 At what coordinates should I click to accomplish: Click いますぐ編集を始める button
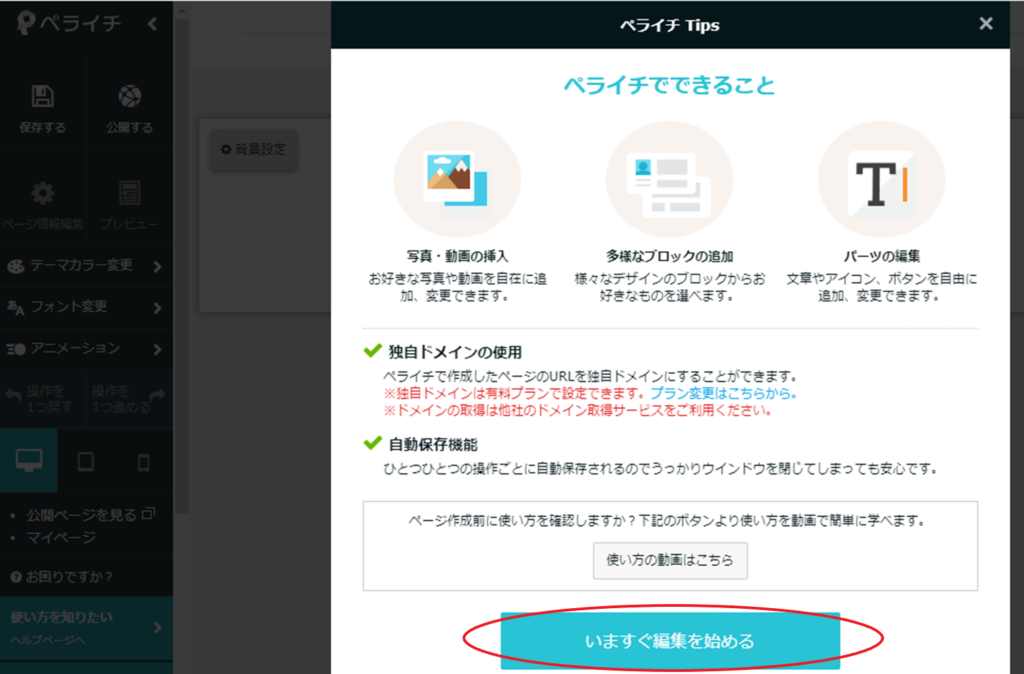670,641
